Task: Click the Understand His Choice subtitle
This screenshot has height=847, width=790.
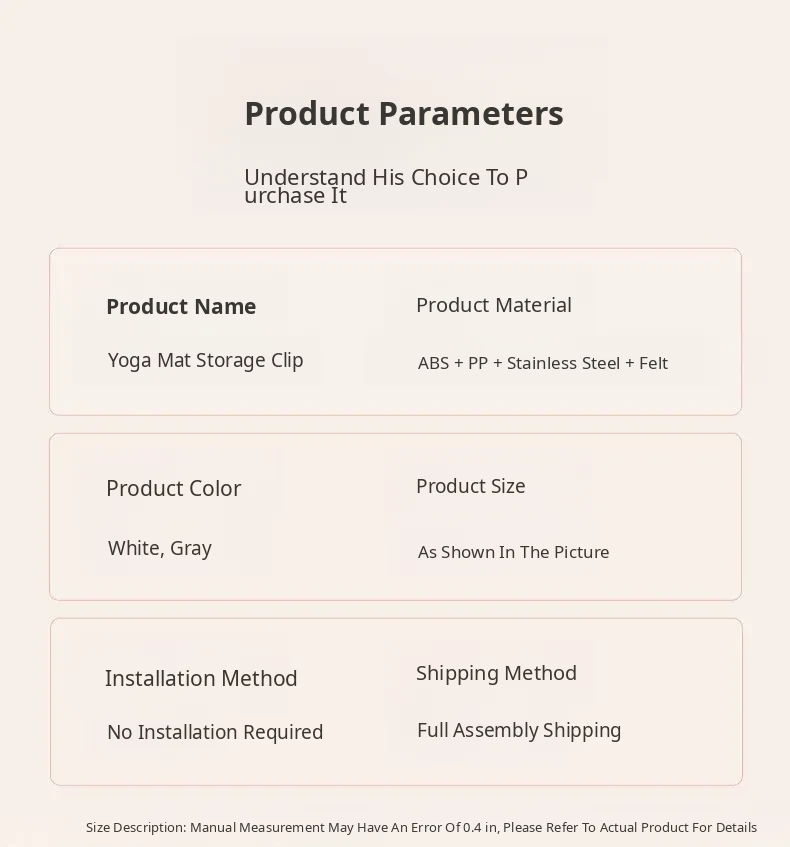Action: point(386,186)
